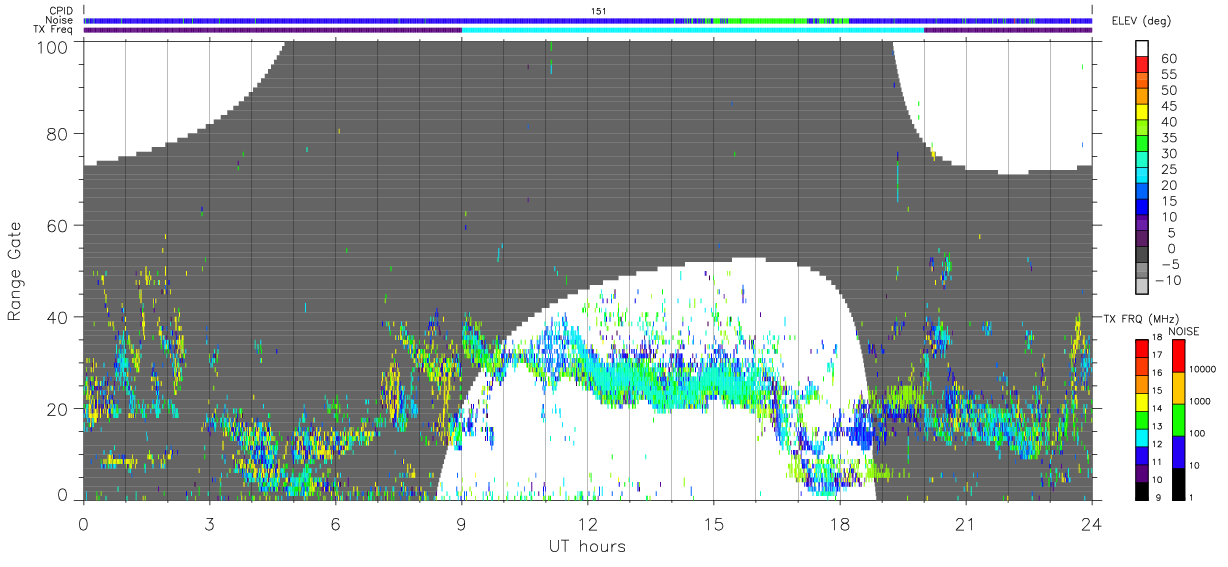Pick the red 55–60 segment of ELEV color bar
This screenshot has width=1228, height=567.
pos(1143,66)
